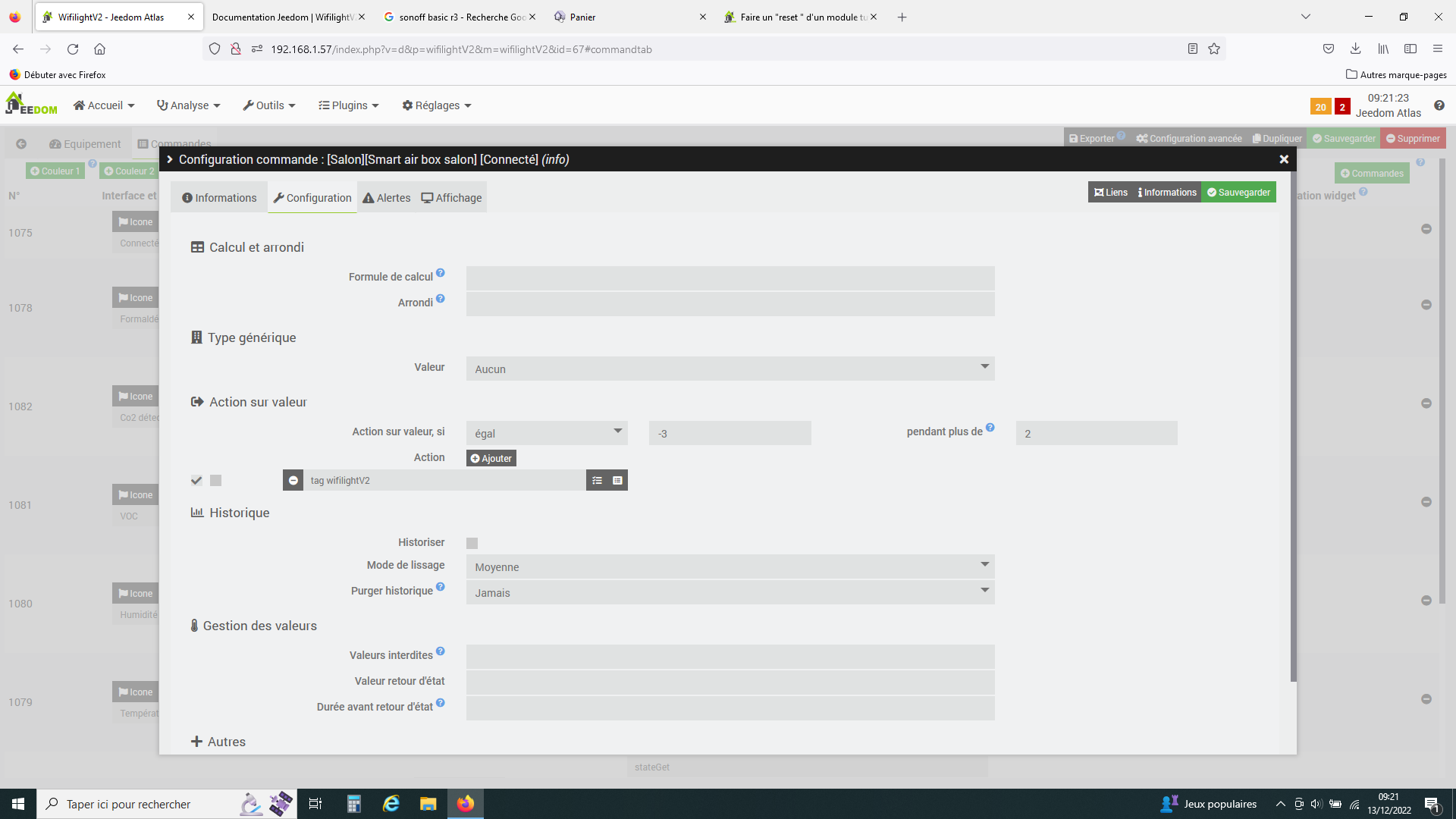
Task: Open Firefox from the Windows taskbar
Action: pyautogui.click(x=465, y=804)
